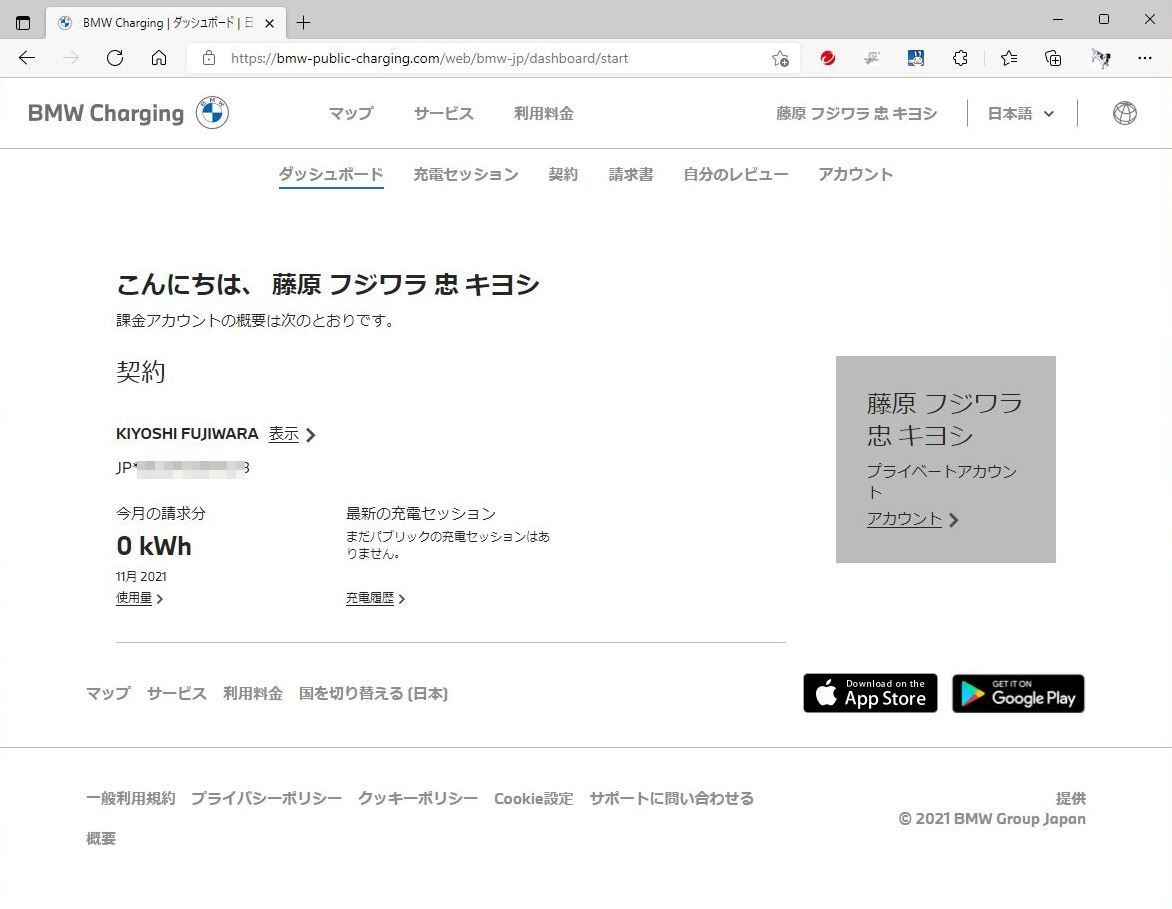Image resolution: width=1172 pixels, height=909 pixels.
Task: Minimize the browser window
Action: coord(1058,19)
